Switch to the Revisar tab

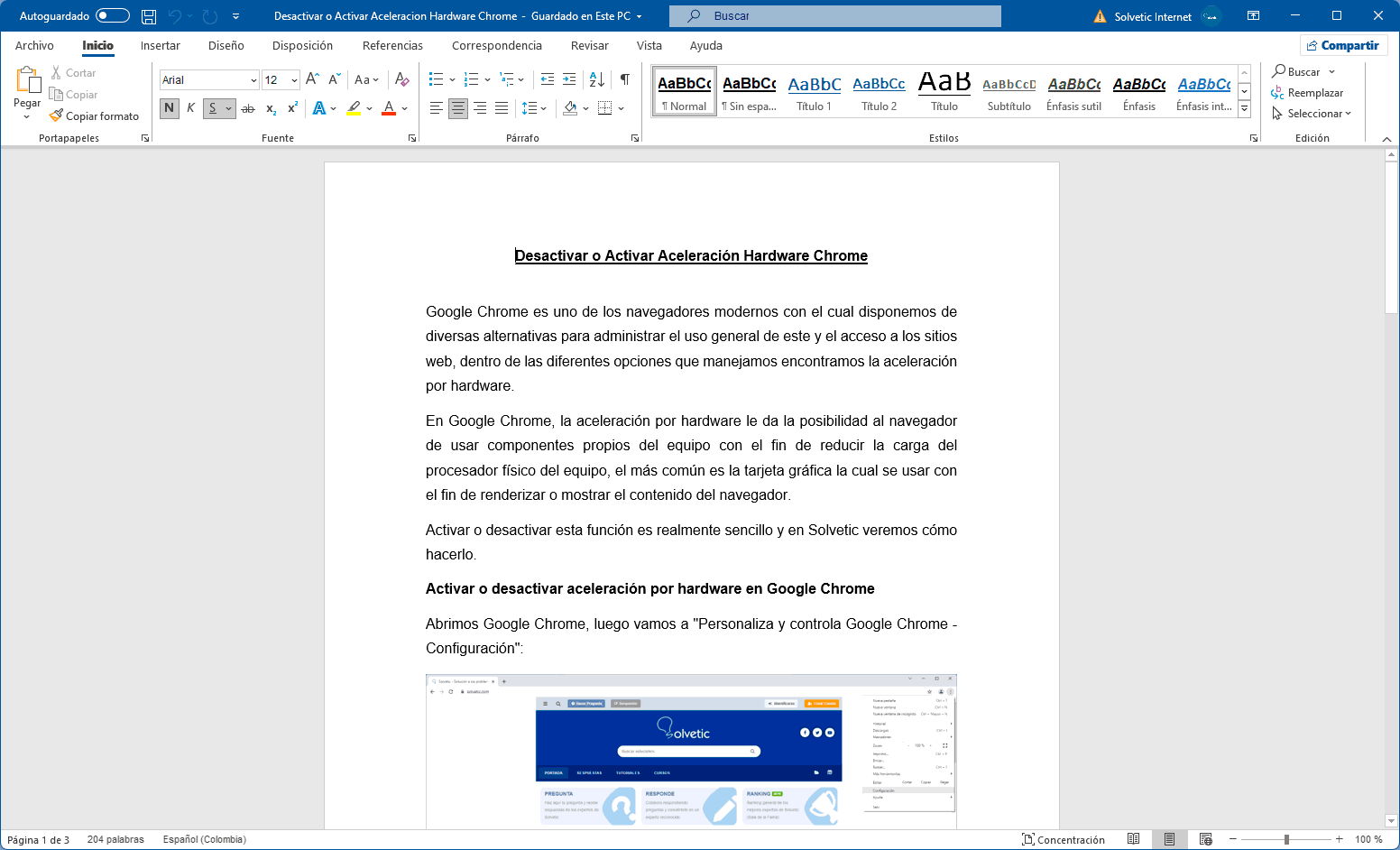tap(590, 45)
